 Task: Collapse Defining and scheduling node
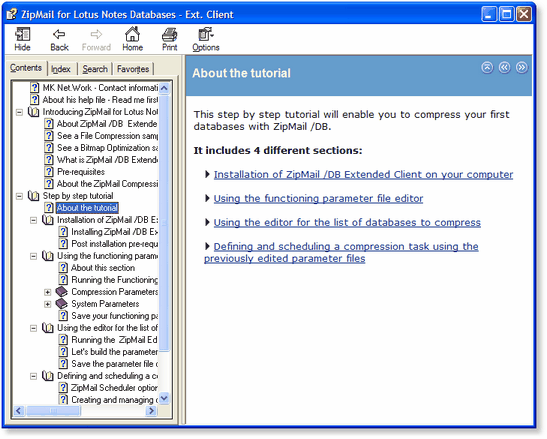pos(33,376)
